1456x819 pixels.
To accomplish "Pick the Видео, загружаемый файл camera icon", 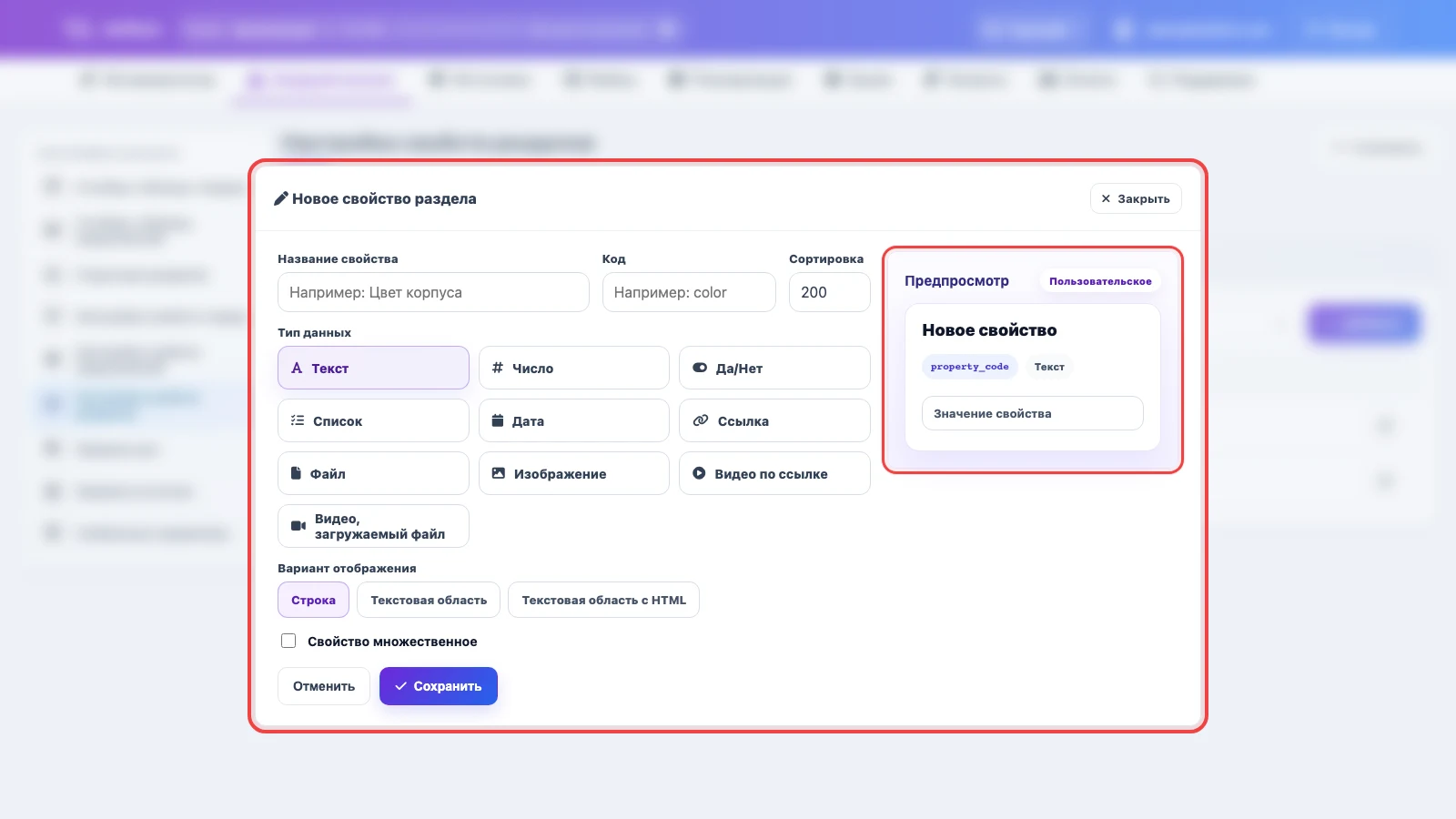I will [x=298, y=526].
